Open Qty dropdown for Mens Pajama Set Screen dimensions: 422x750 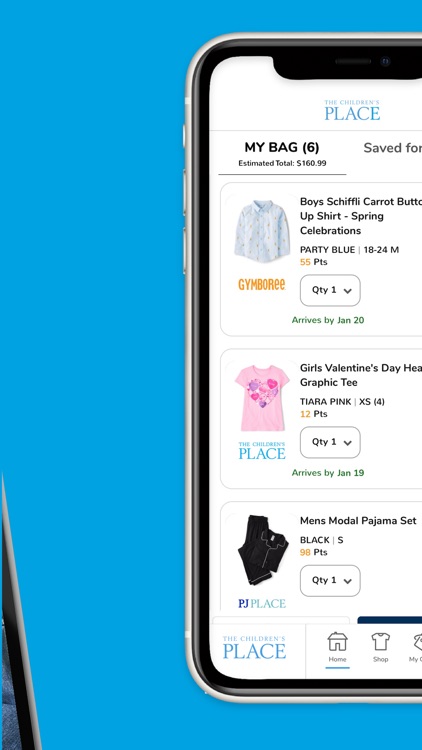click(x=330, y=581)
